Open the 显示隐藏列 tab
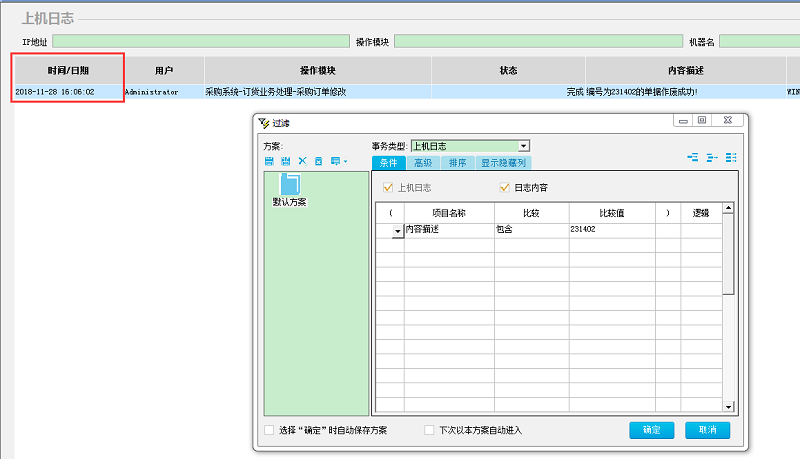The image size is (800, 459). click(502, 162)
